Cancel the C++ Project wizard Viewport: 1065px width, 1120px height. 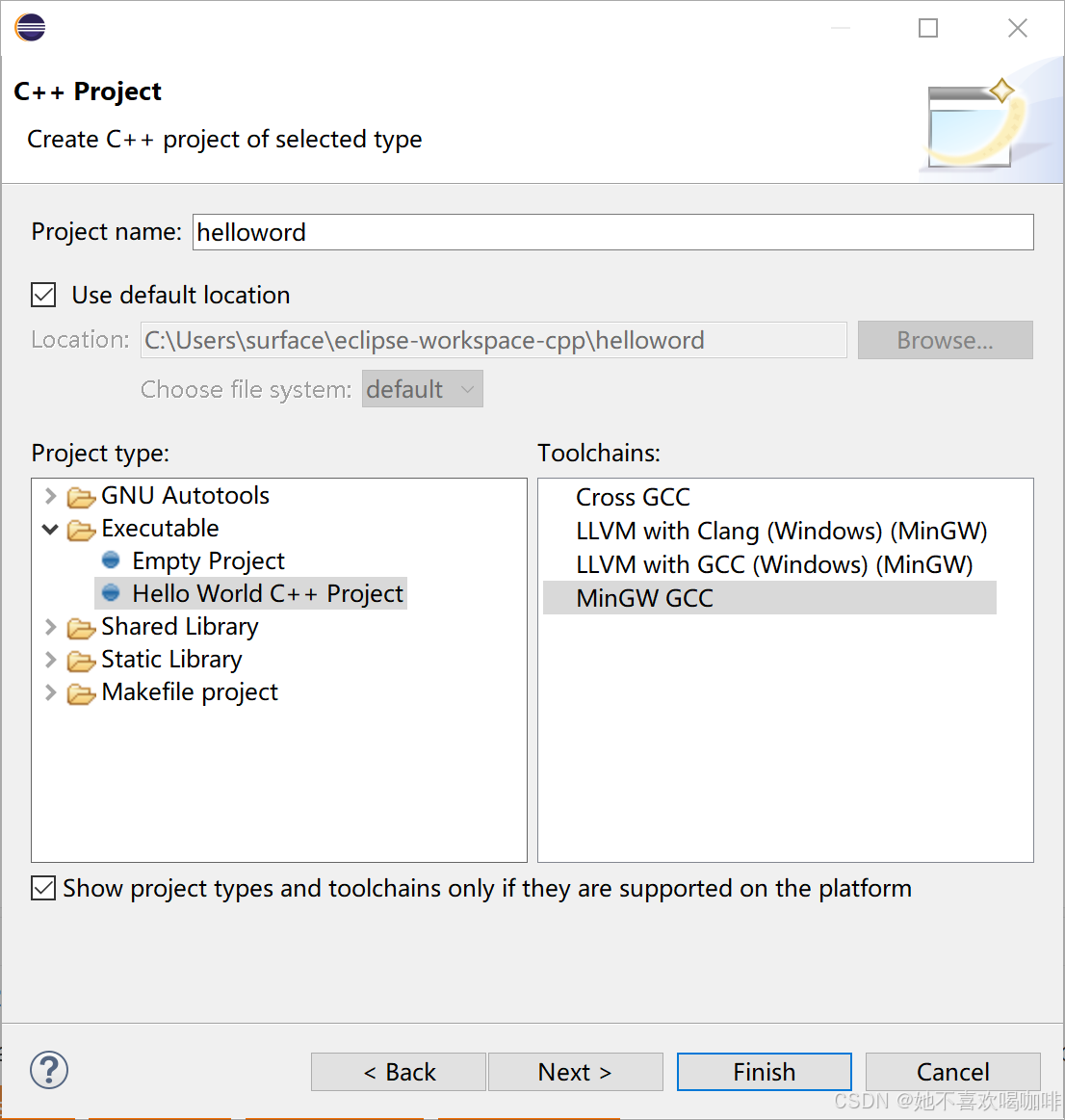pos(953,1072)
